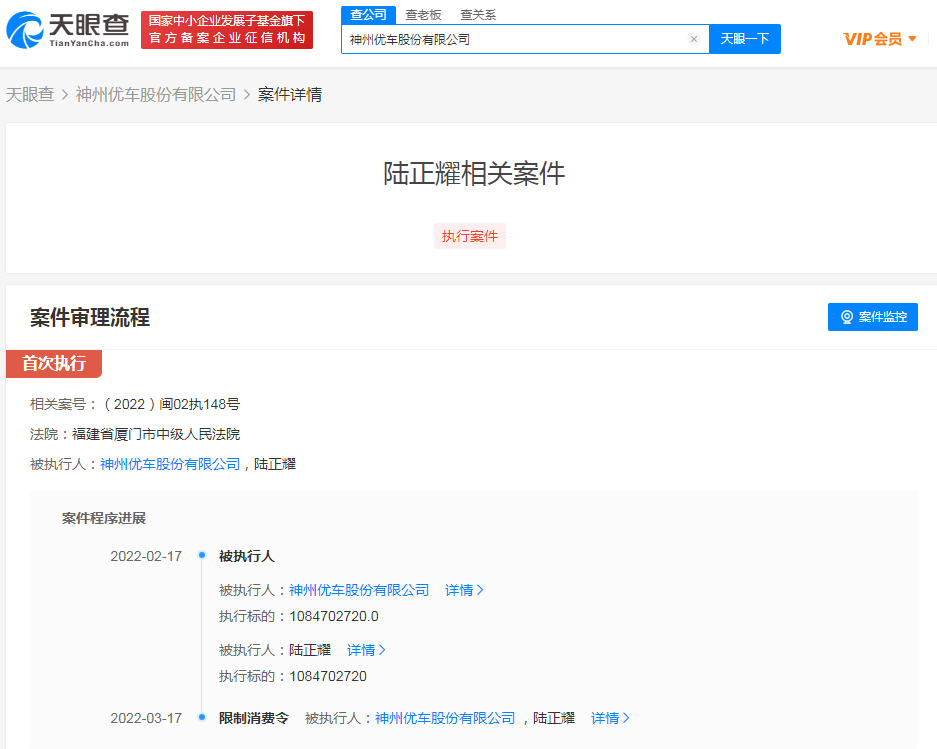Viewport: 937px width, 749px height.
Task: Go to 天眼查 home breadcrumb link
Action: pos(30,95)
